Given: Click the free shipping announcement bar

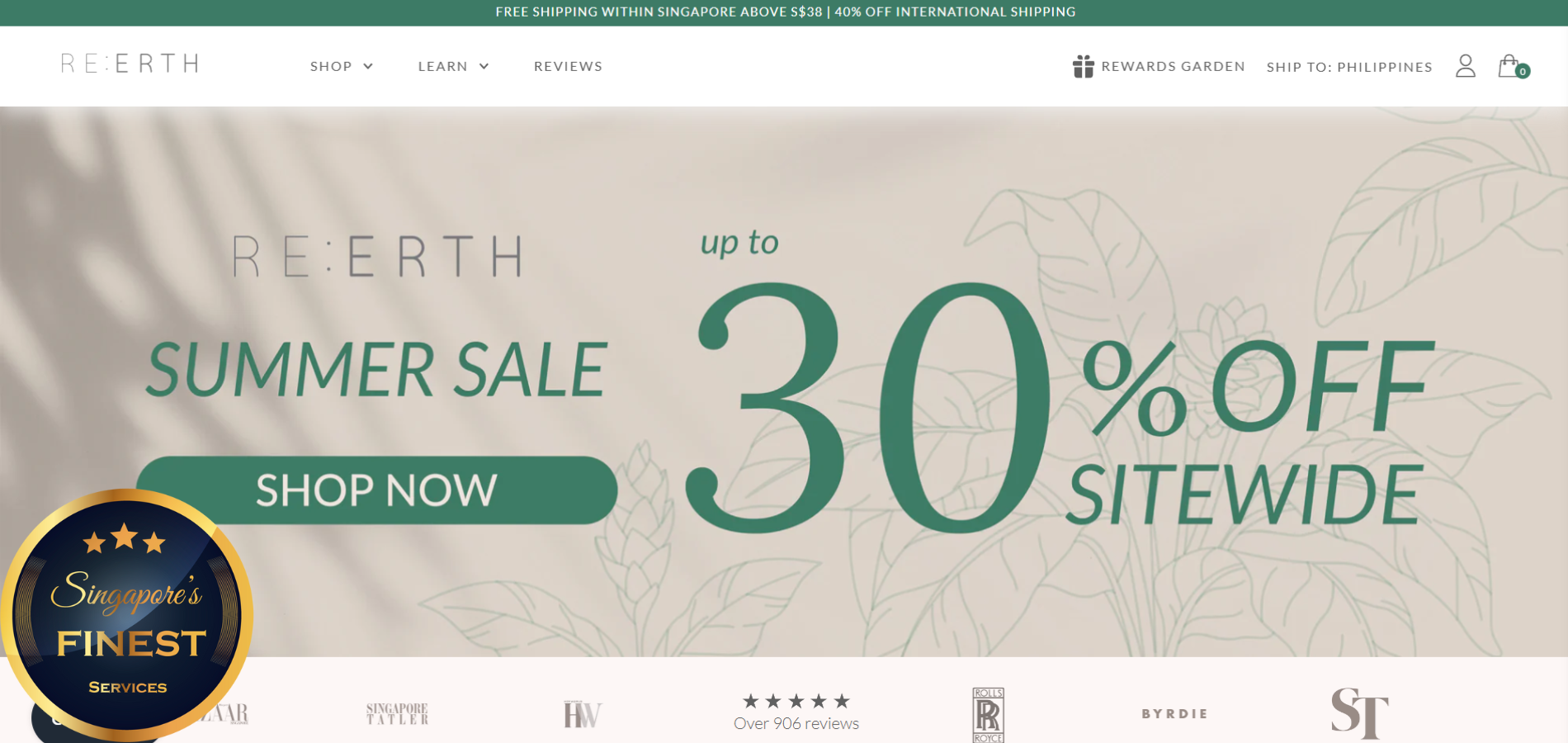Looking at the screenshot, I should pyautogui.click(x=784, y=12).
